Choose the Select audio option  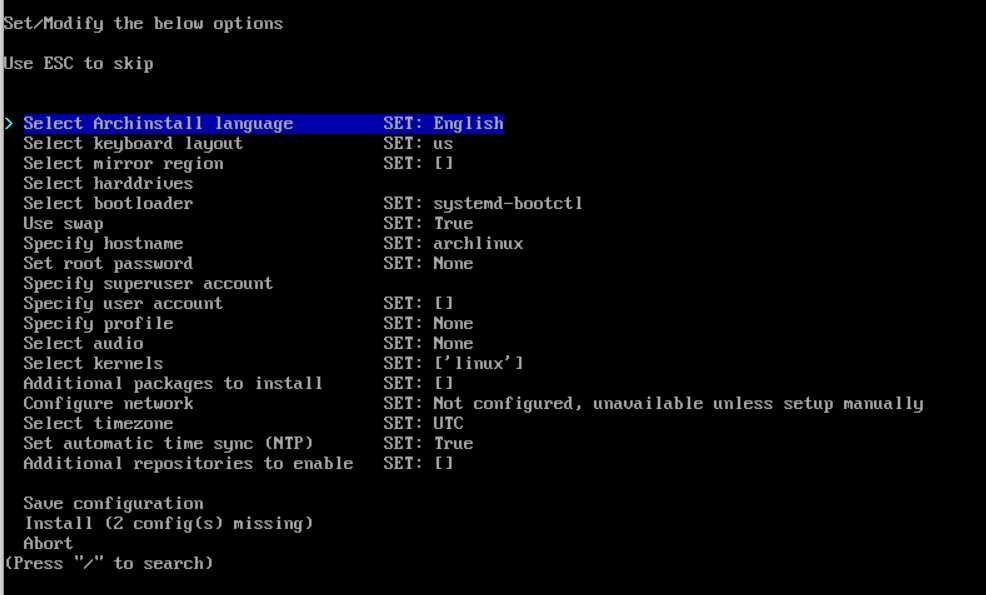coord(83,344)
